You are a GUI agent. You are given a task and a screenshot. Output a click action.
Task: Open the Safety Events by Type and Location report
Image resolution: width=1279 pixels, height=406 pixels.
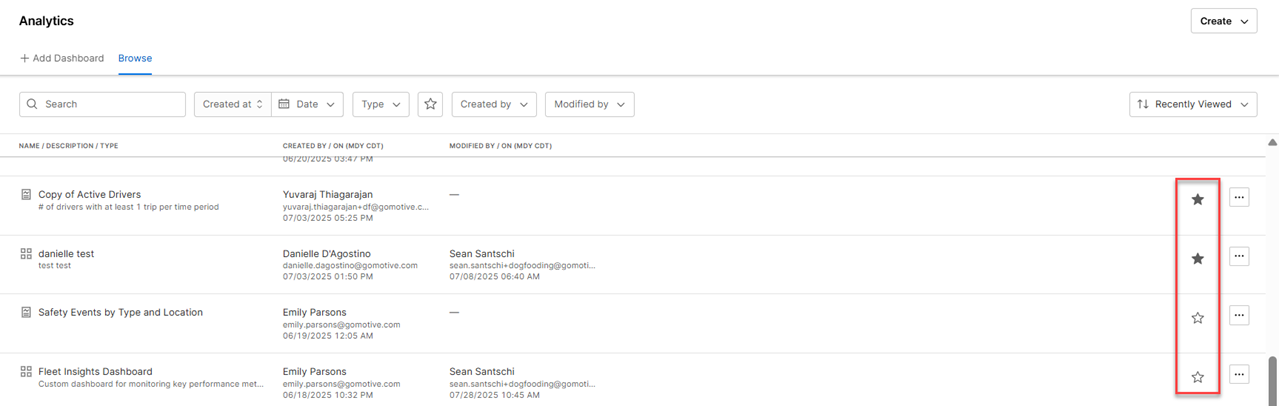tap(120, 312)
